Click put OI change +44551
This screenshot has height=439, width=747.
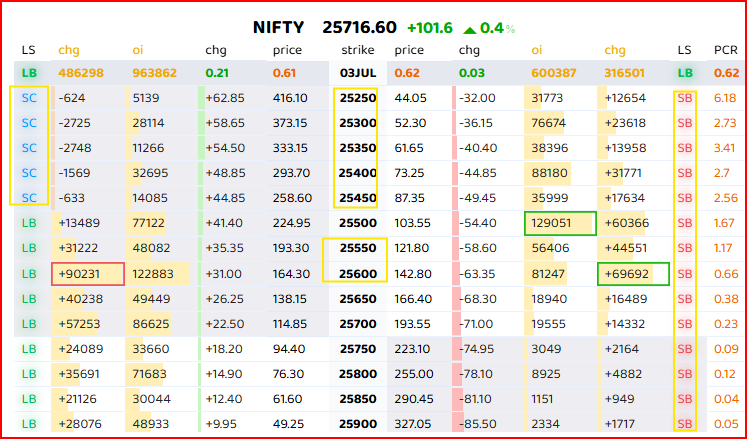click(626, 248)
